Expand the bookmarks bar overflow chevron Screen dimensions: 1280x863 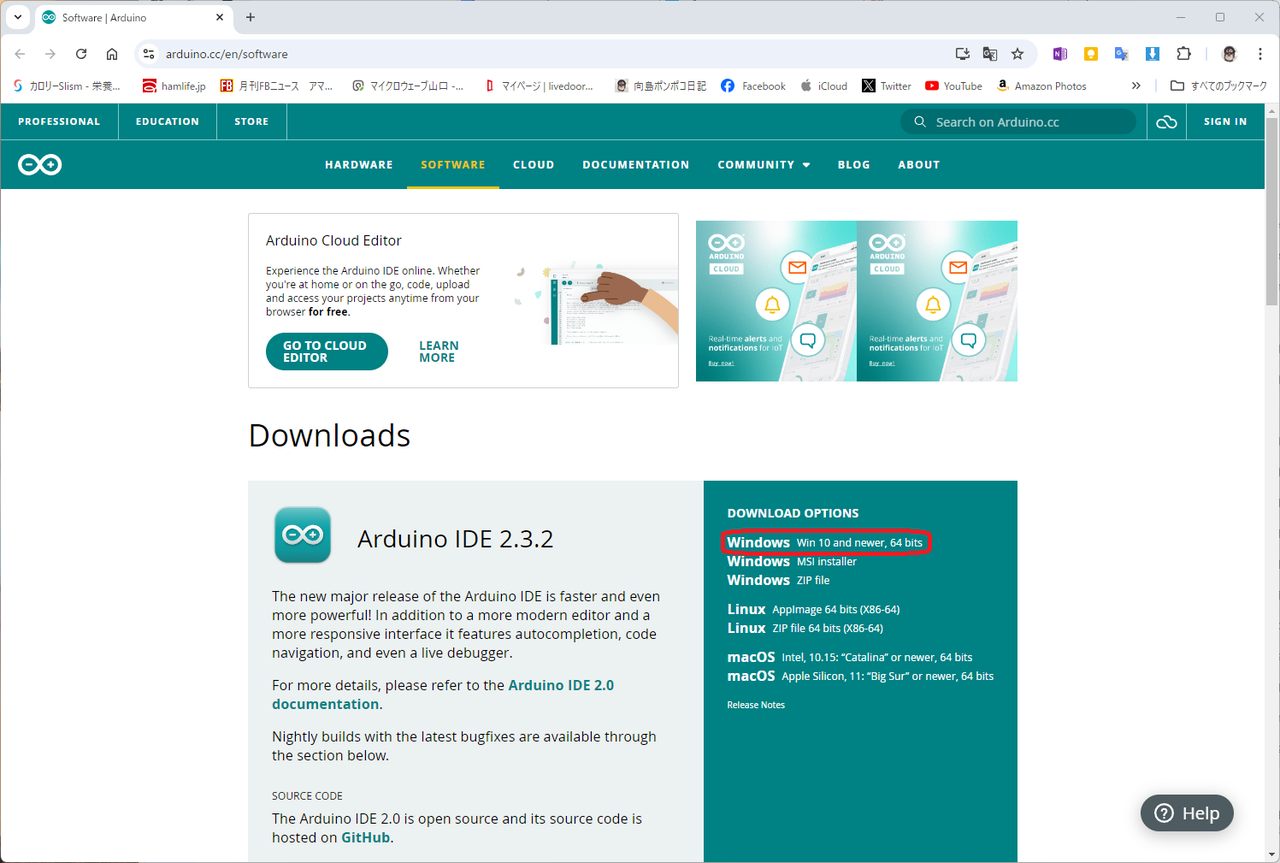coord(1135,86)
